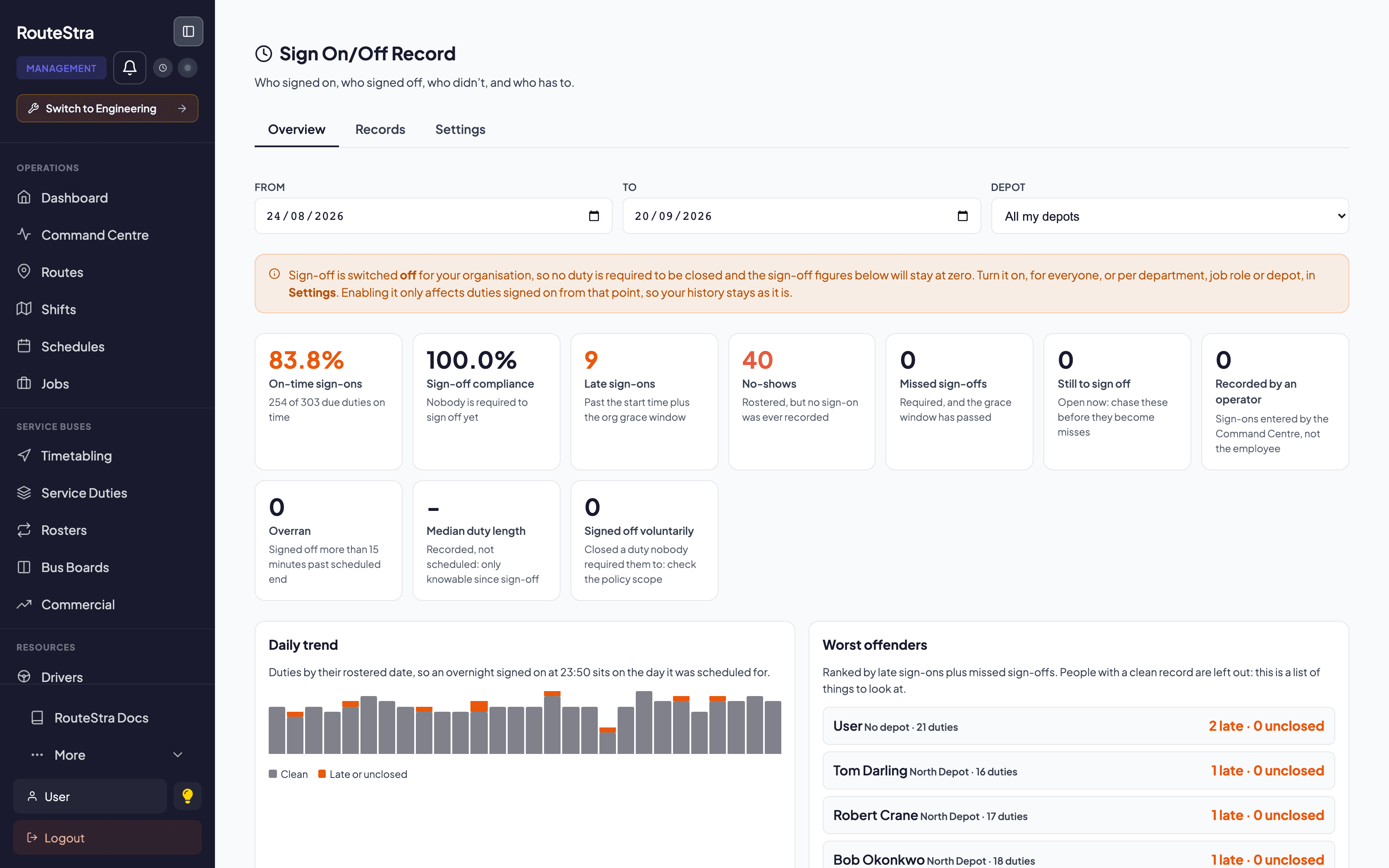Click the 83.8% On-time sign-ons card
Viewport: 1389px width, 868px height.
328,401
